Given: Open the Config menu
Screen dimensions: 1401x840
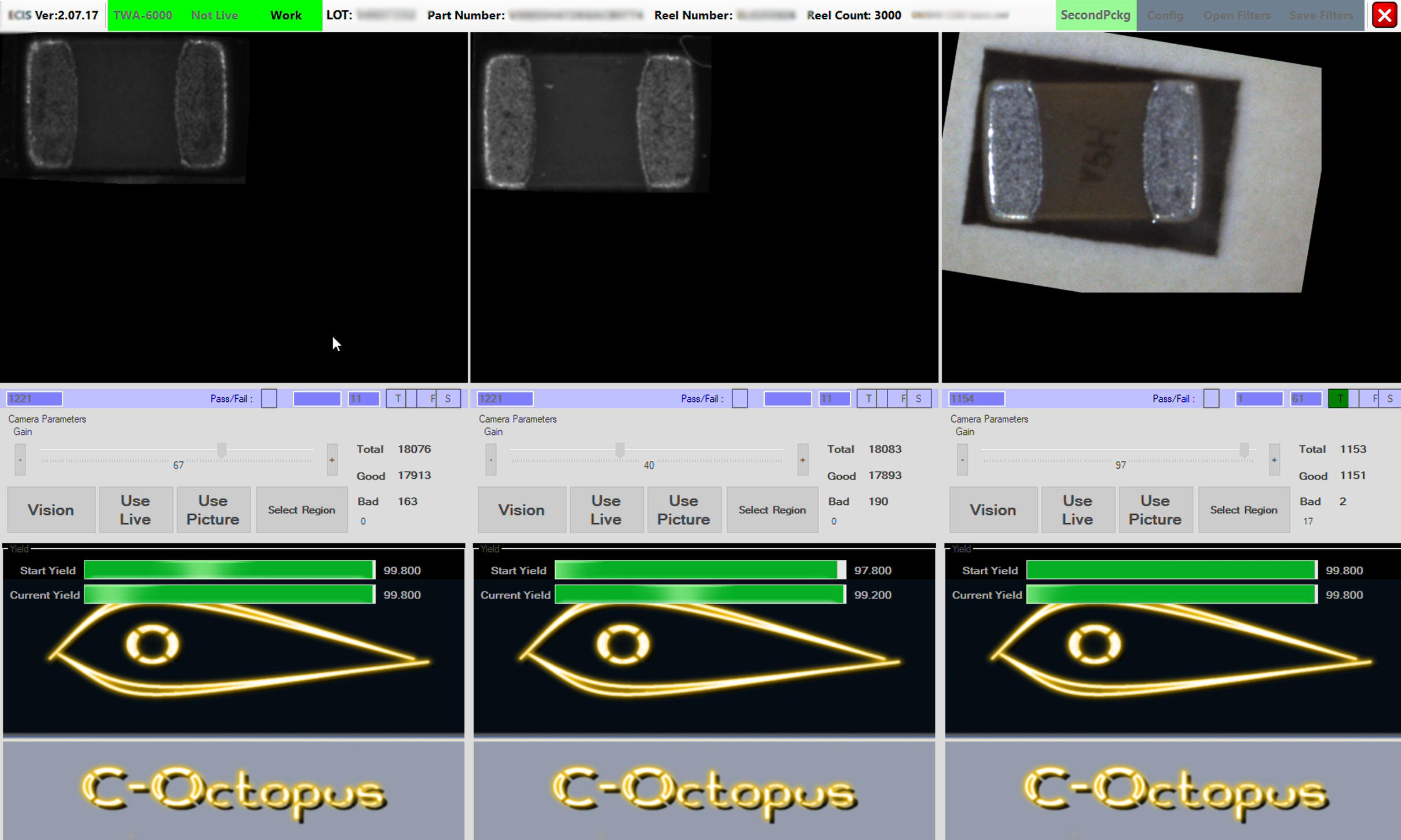Looking at the screenshot, I should 1165,15.
